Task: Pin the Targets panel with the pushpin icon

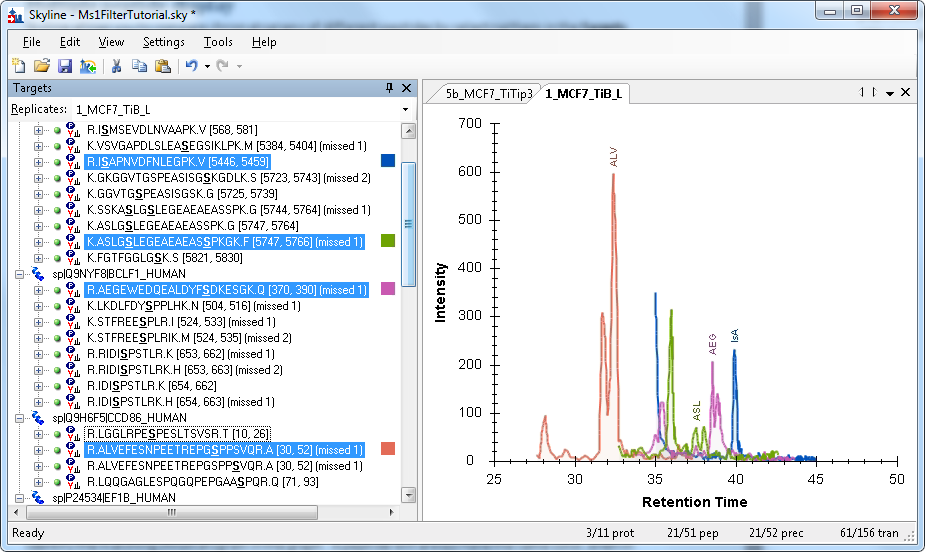Action: (390, 88)
